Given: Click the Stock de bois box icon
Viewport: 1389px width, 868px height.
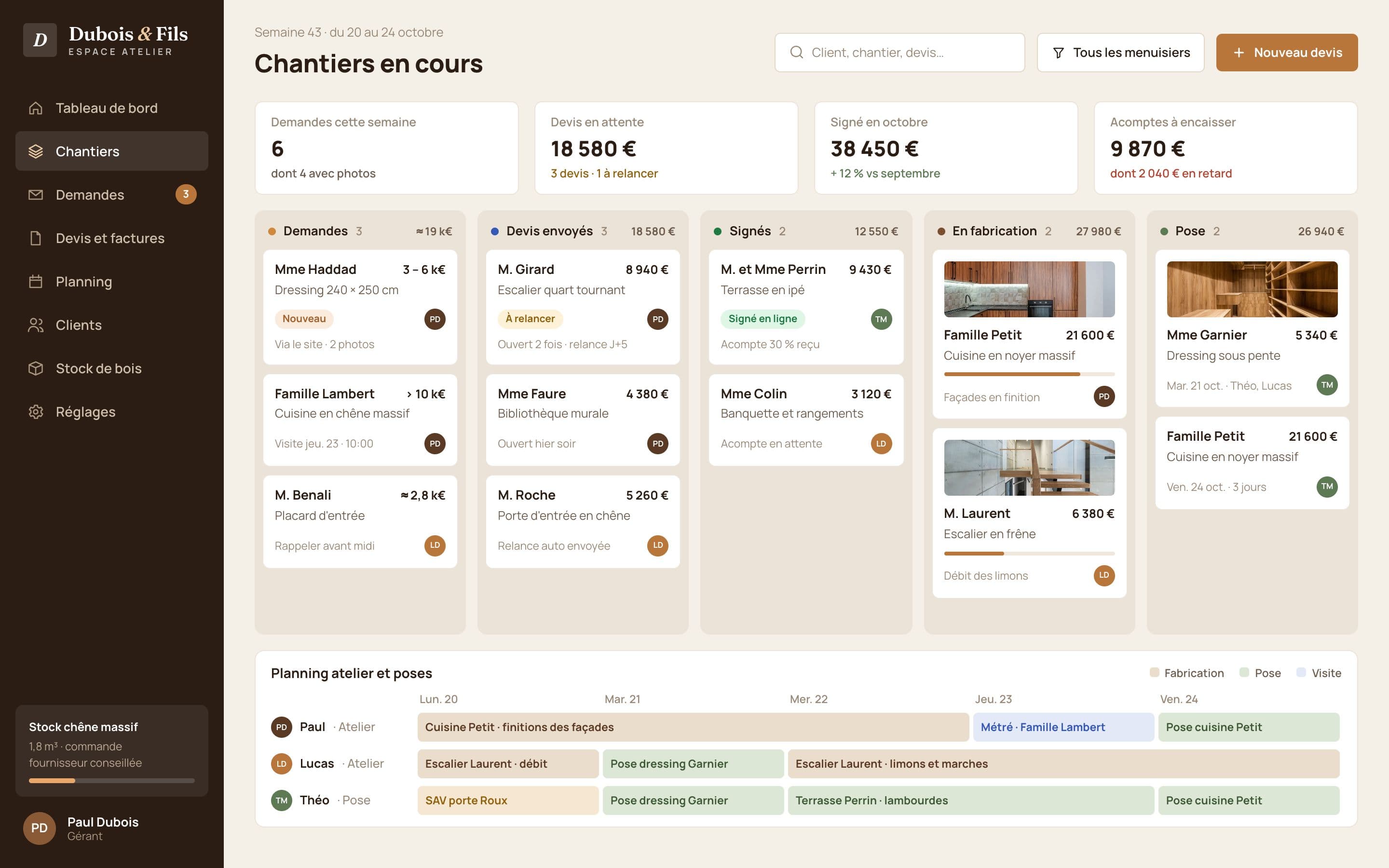Looking at the screenshot, I should point(36,368).
